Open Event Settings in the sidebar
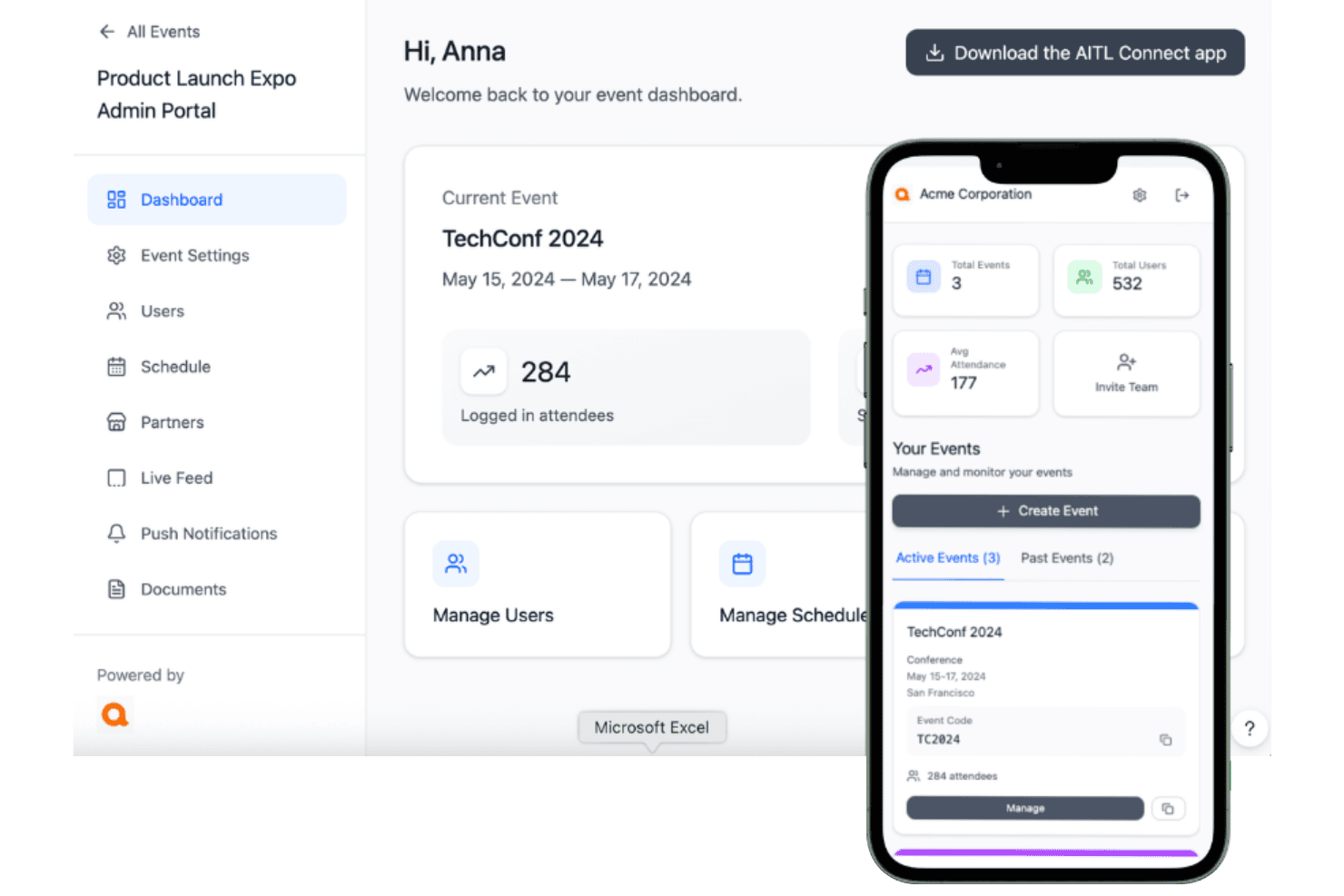 (217, 256)
